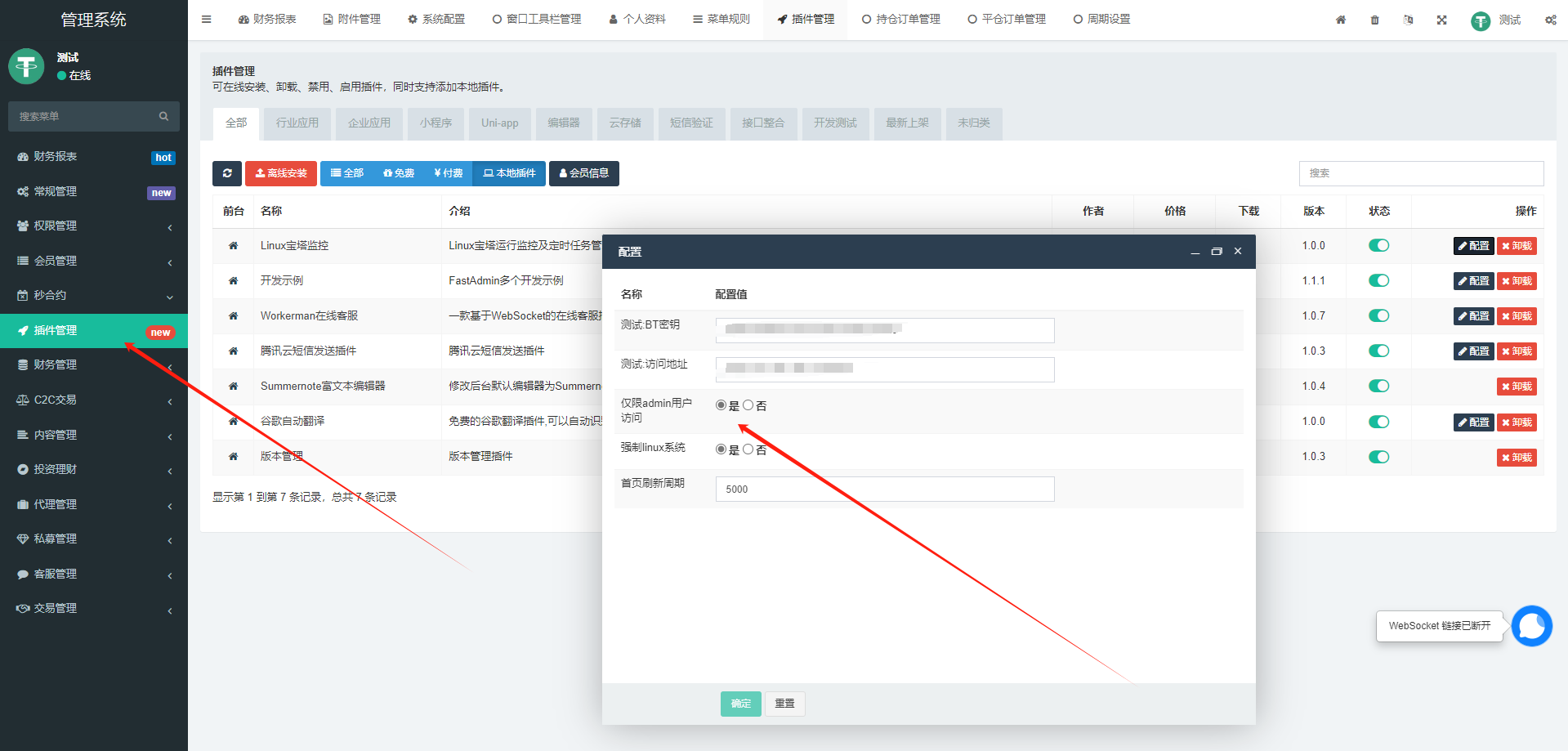Image resolution: width=1568 pixels, height=751 pixels.
Task: Expand the 权限管理 sidebar menu
Action: click(94, 226)
